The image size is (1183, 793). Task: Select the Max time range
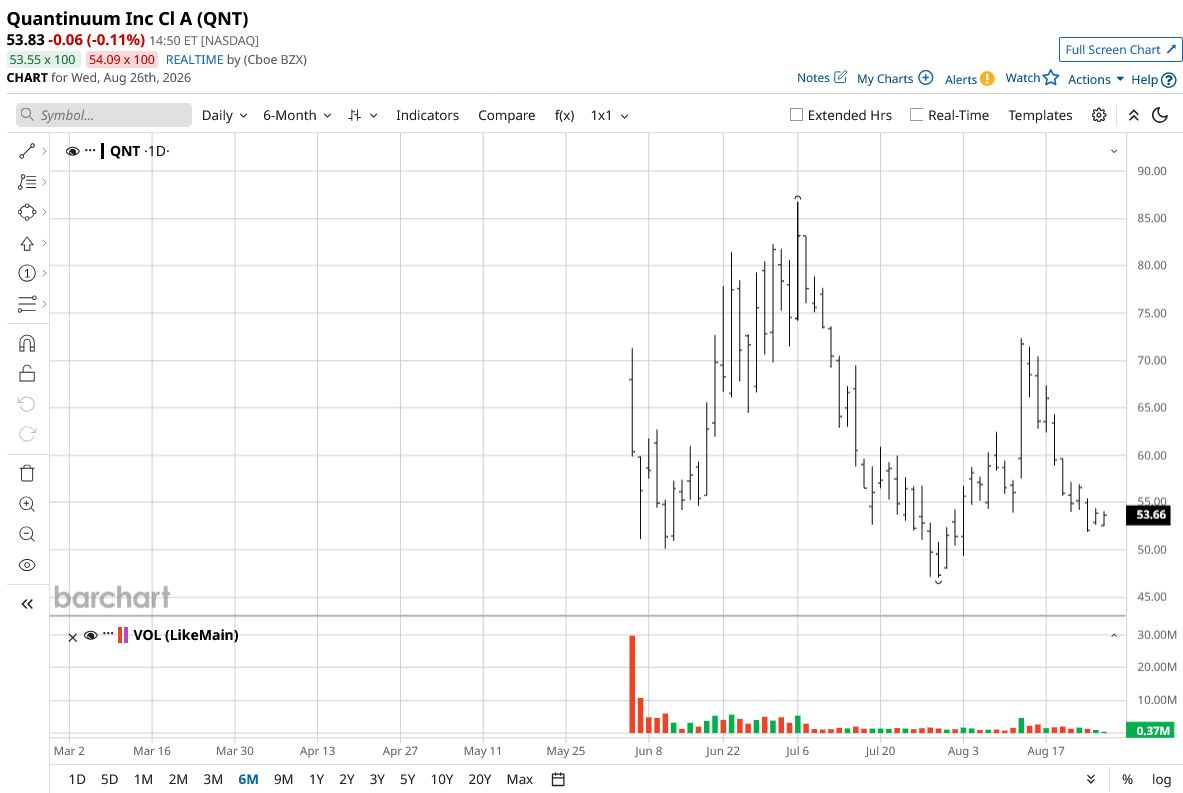520,779
